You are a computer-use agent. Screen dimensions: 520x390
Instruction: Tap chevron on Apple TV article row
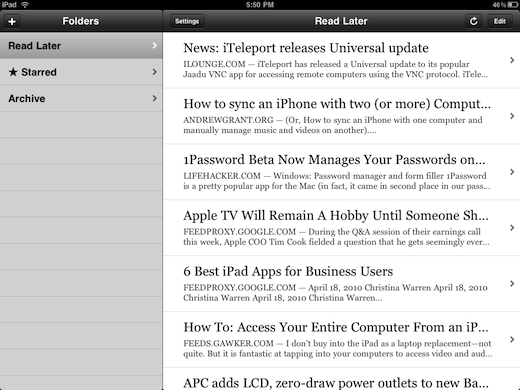pyautogui.click(x=512, y=228)
